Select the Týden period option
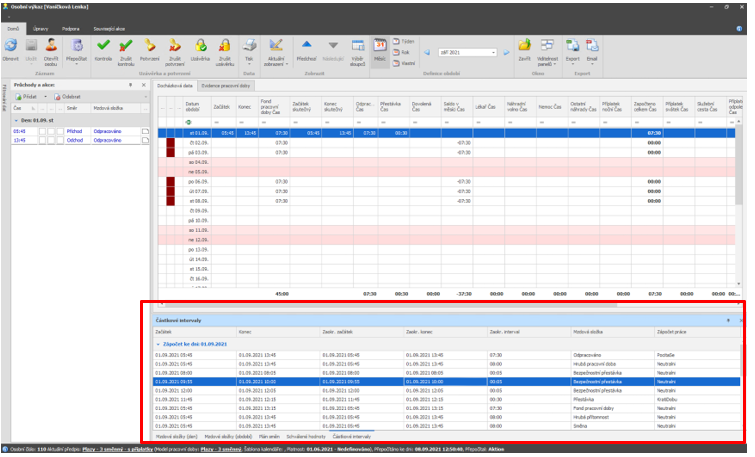The image size is (755, 457). tap(404, 41)
